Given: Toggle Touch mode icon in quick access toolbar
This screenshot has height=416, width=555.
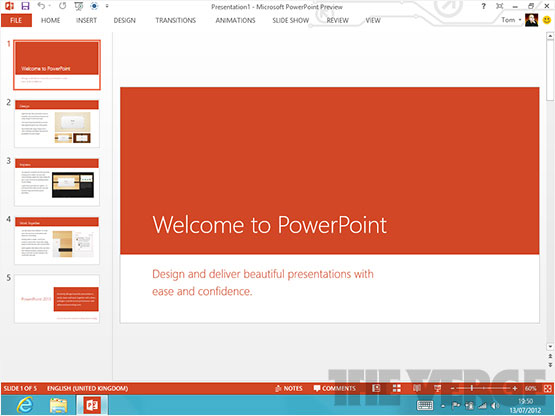Looking at the screenshot, I should click(94, 6).
